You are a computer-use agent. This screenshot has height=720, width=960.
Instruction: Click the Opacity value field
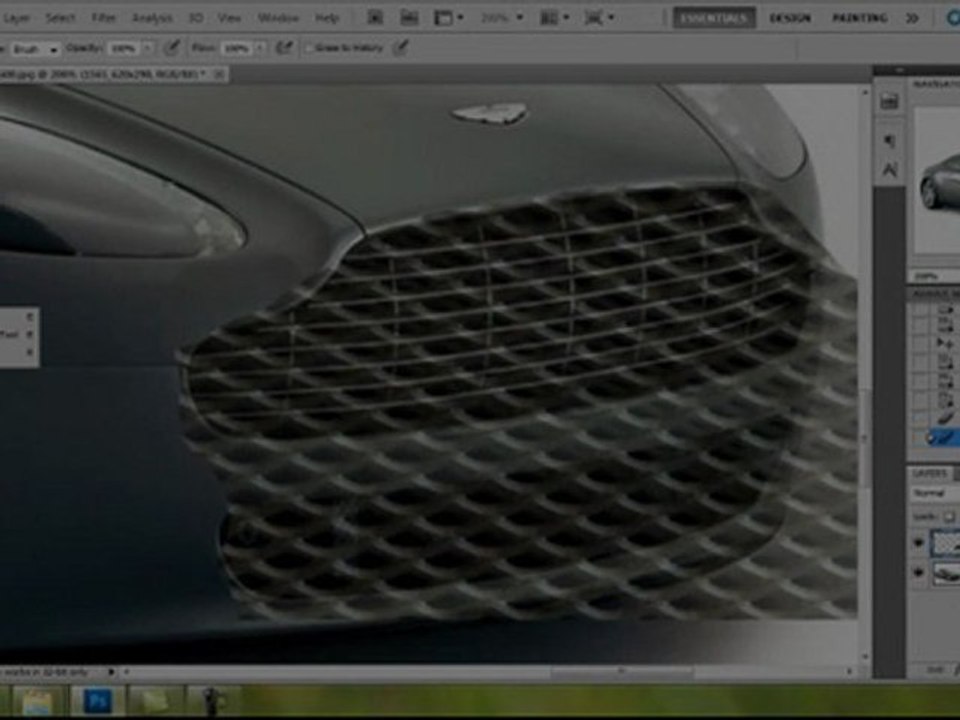pyautogui.click(x=124, y=48)
